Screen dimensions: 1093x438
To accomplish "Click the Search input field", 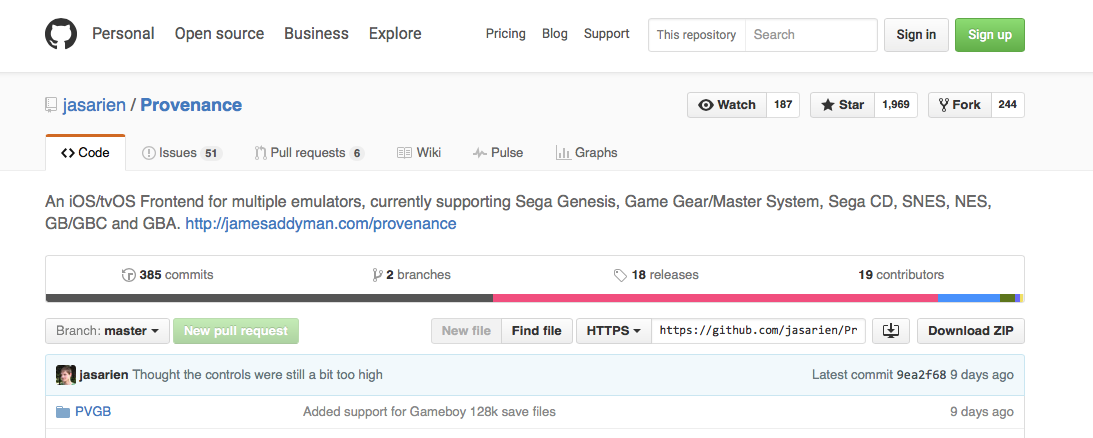I will tap(811, 35).
